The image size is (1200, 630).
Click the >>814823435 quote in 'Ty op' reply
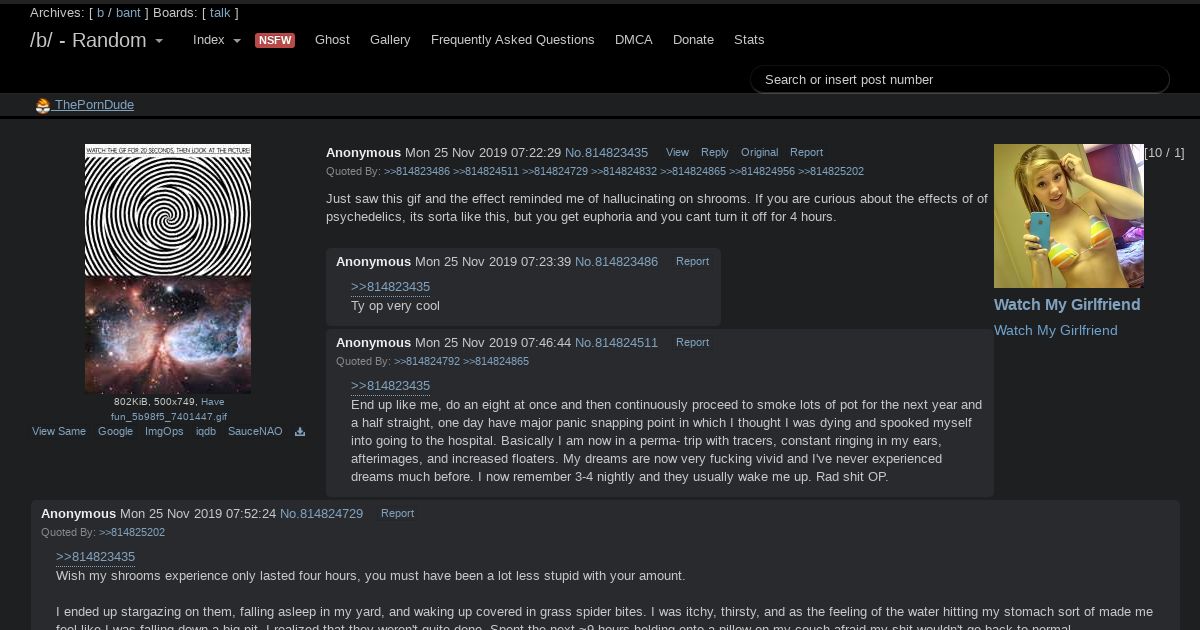tap(390, 287)
